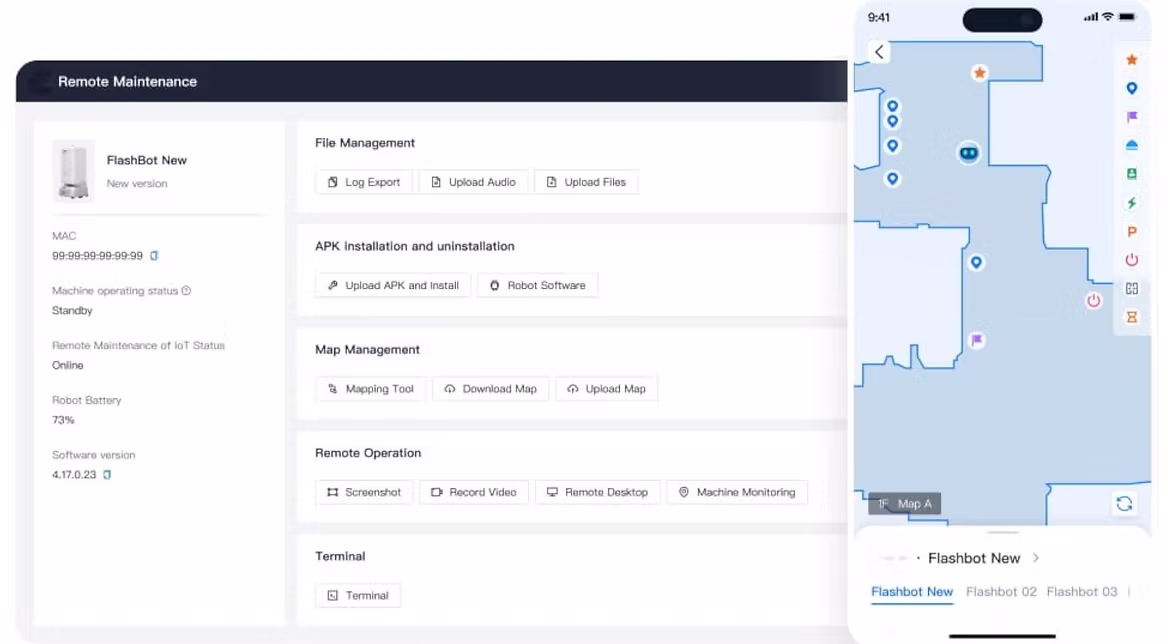Open the 1F Map A floor selector
Screen dimensions: 1168x644
[904, 504]
